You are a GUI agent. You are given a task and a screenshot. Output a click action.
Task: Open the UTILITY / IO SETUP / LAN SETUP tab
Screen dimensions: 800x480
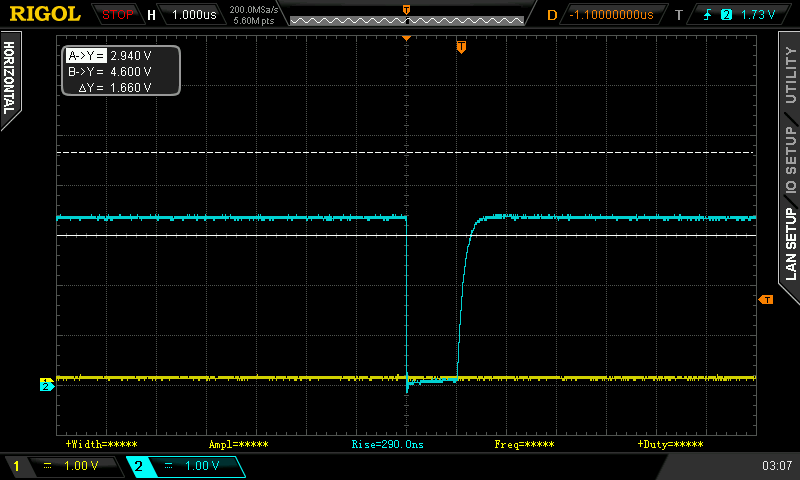point(790,164)
